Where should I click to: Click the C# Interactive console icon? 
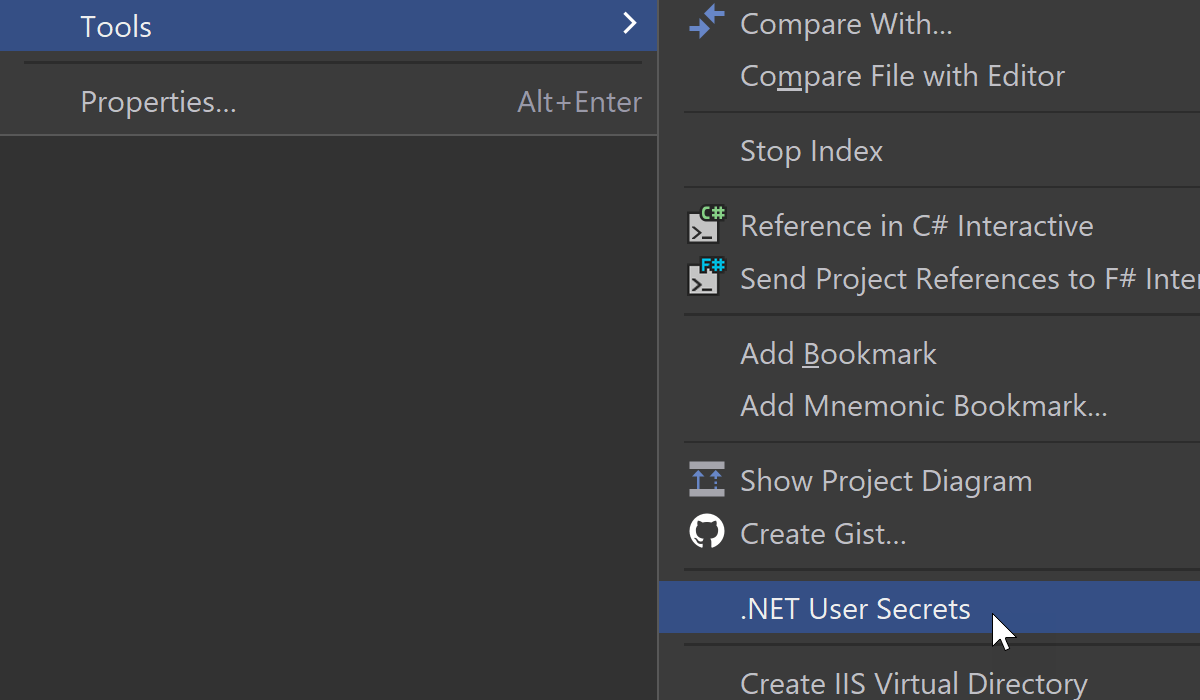[707, 225]
